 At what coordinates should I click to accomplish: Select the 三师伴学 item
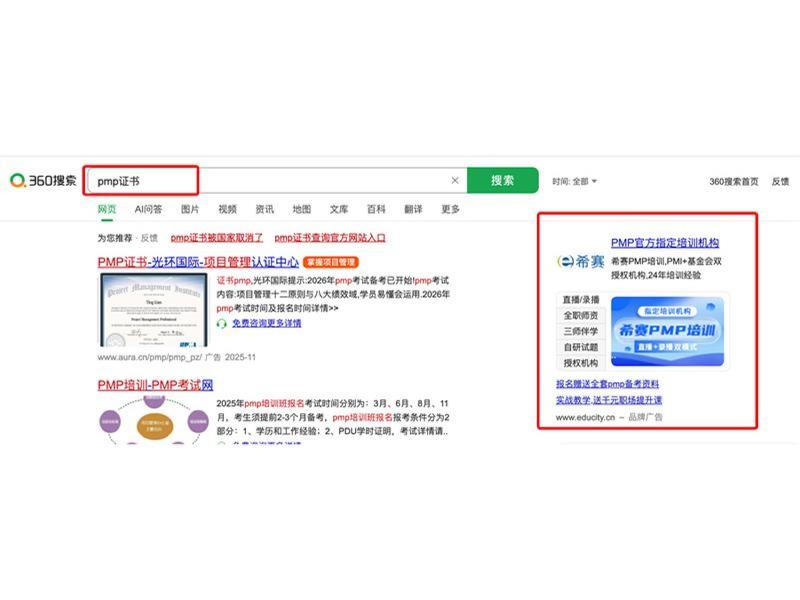(581, 332)
